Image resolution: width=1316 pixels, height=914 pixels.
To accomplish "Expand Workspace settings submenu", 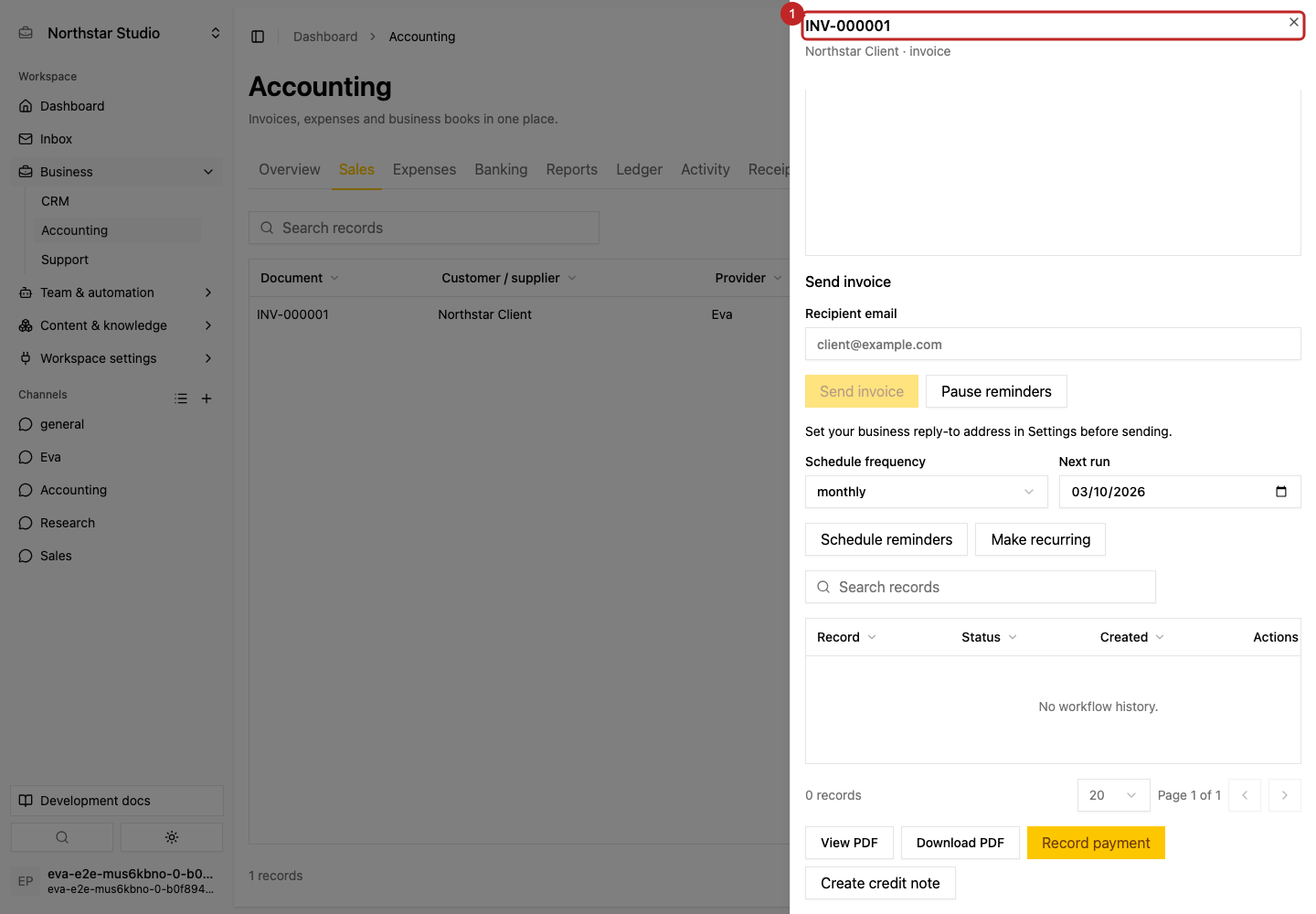I will (208, 358).
